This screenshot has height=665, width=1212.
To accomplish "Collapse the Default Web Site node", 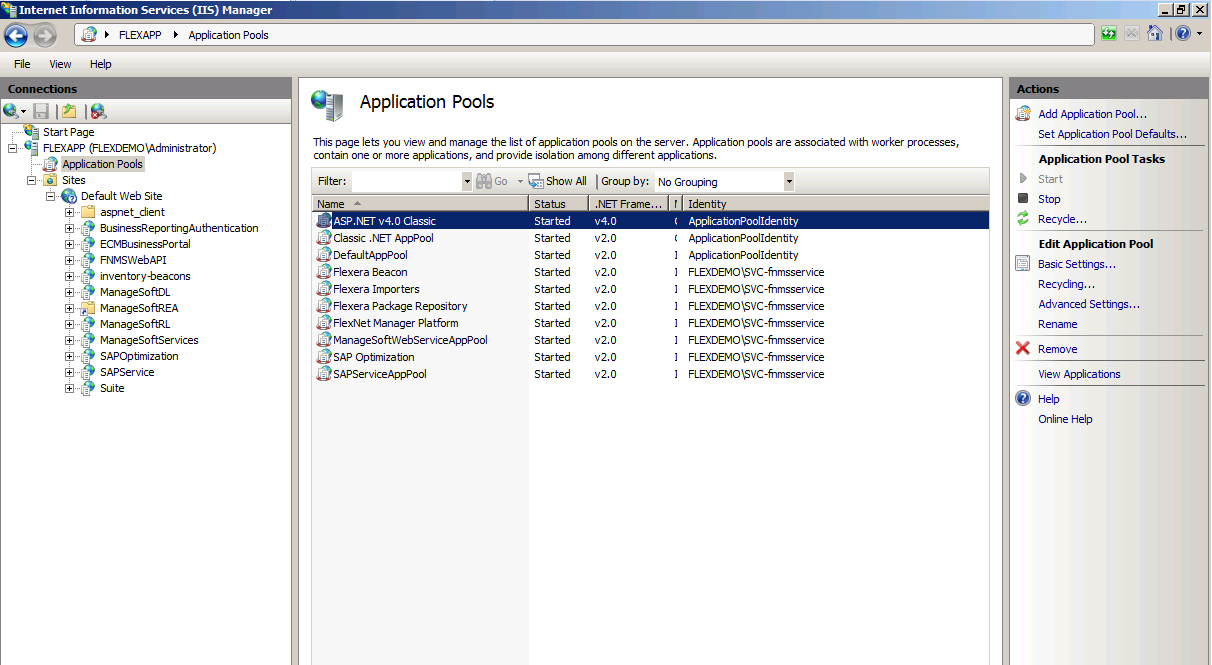I will point(51,196).
